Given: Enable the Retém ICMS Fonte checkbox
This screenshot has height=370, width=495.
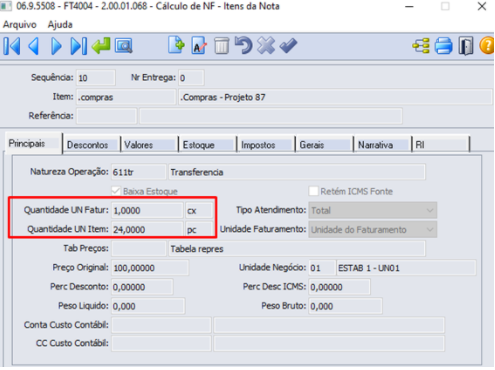Looking at the screenshot, I should click(313, 191).
